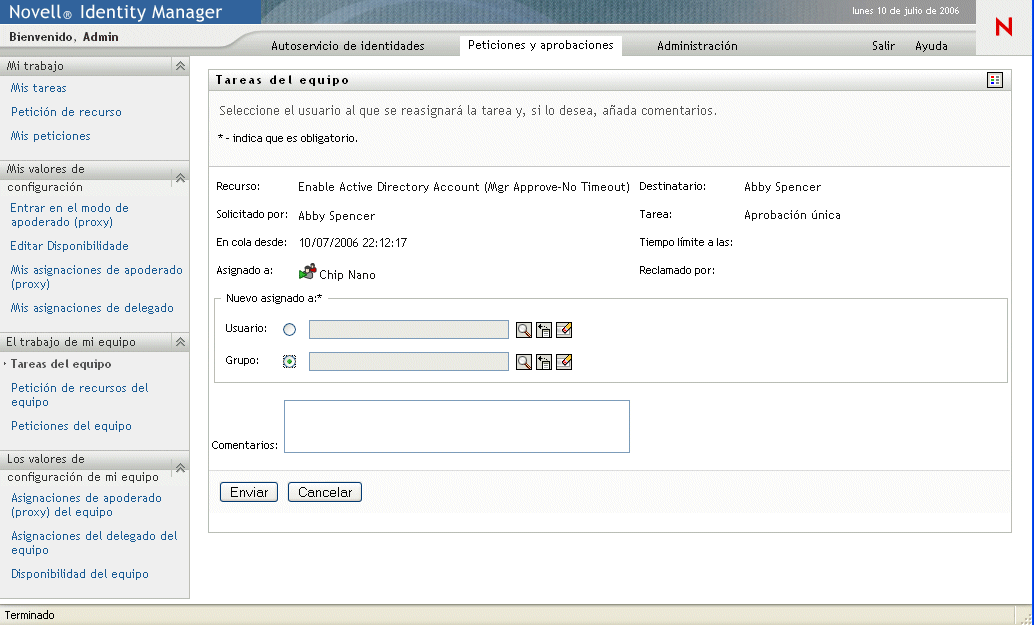Image resolution: width=1034 pixels, height=625 pixels.
Task: Open Disponibilidad del equipo link
Action: 80,574
